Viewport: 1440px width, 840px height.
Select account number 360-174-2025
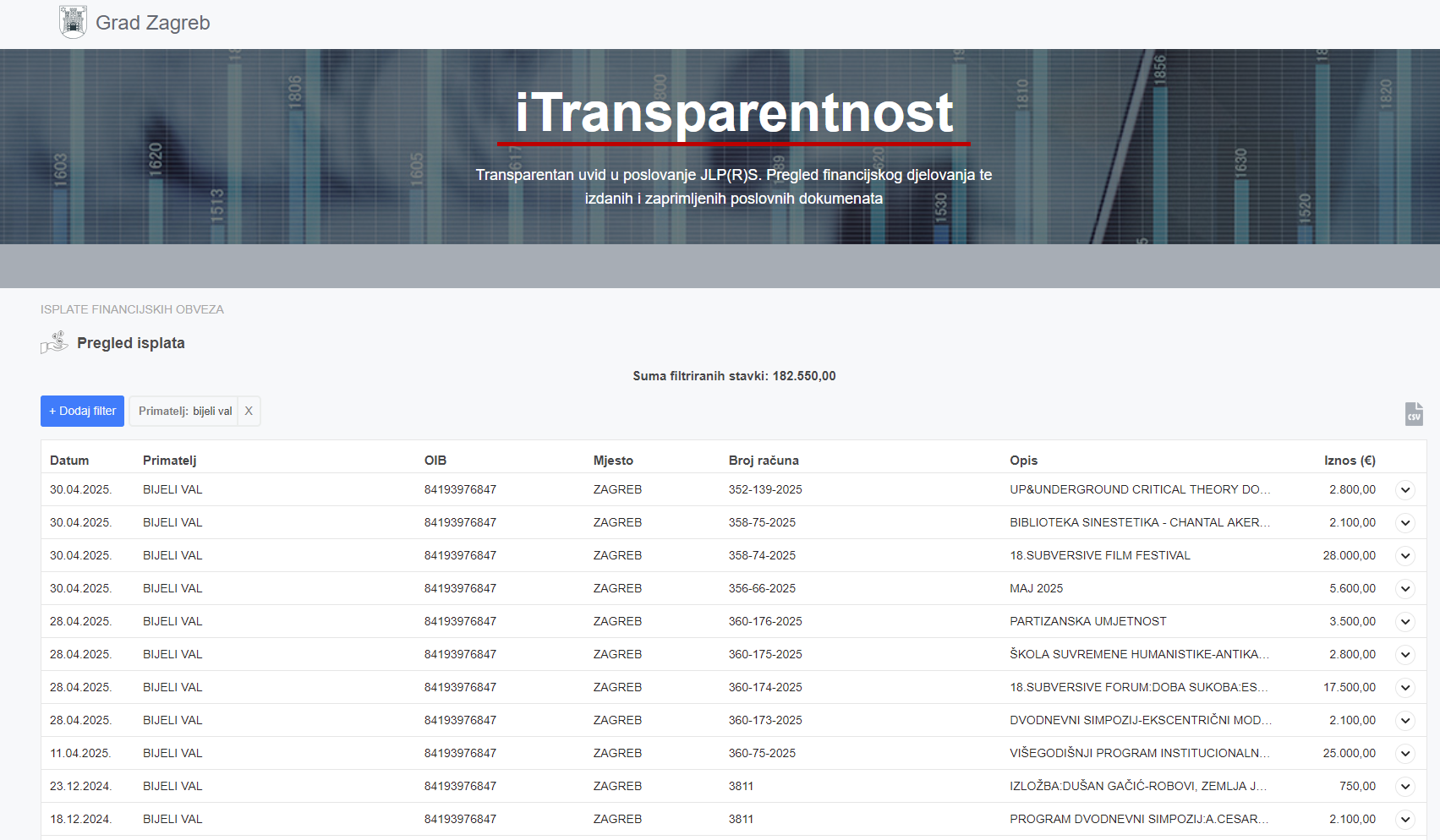(x=765, y=687)
